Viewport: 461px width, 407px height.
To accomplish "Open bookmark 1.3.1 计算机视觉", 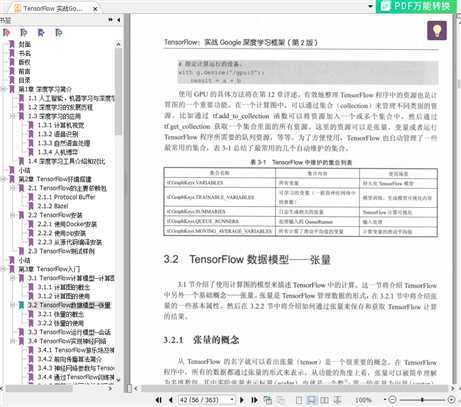I will pos(61,125).
